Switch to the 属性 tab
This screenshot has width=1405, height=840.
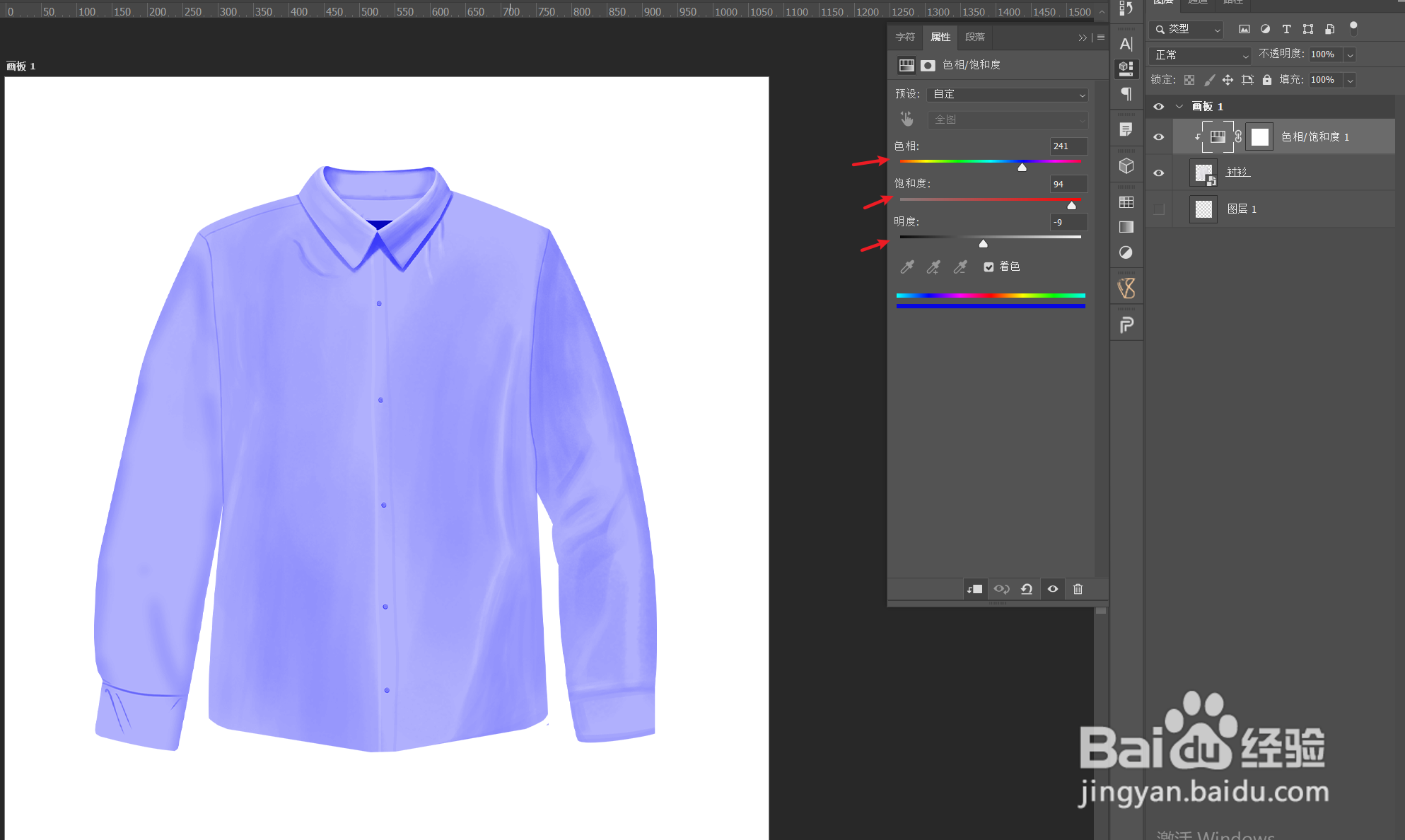tap(940, 37)
